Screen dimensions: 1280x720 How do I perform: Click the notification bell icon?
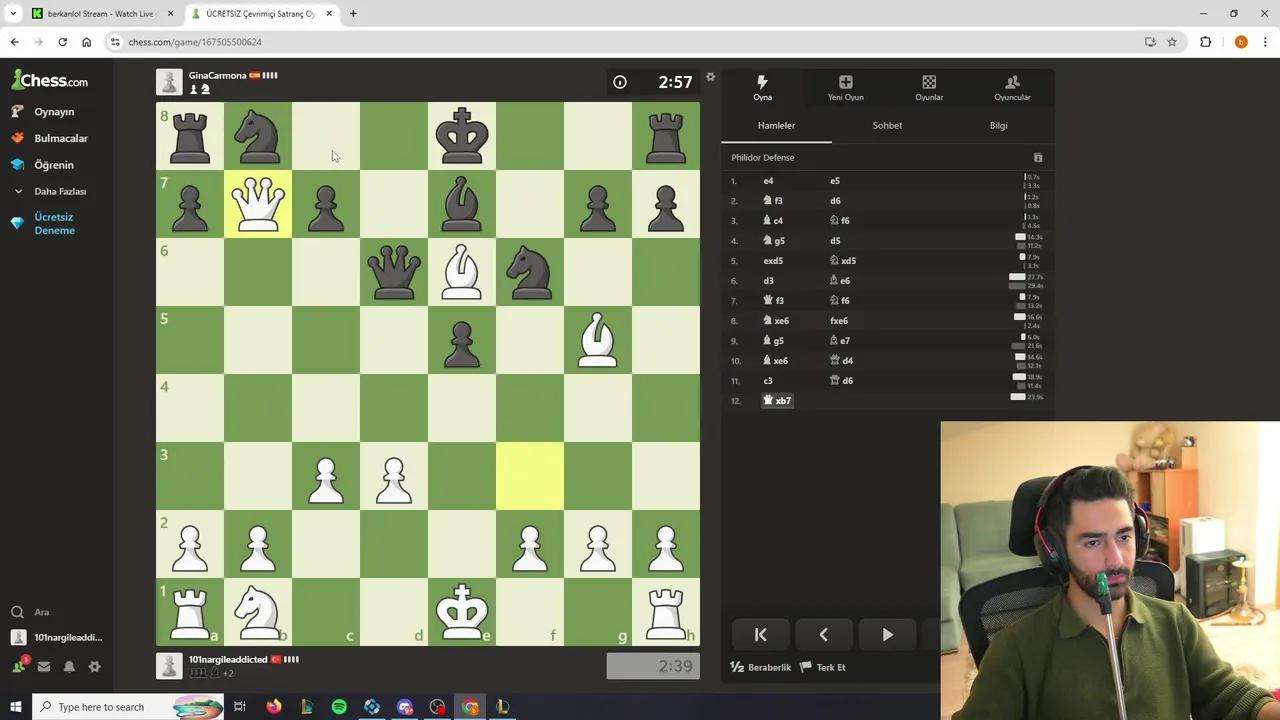point(68,666)
